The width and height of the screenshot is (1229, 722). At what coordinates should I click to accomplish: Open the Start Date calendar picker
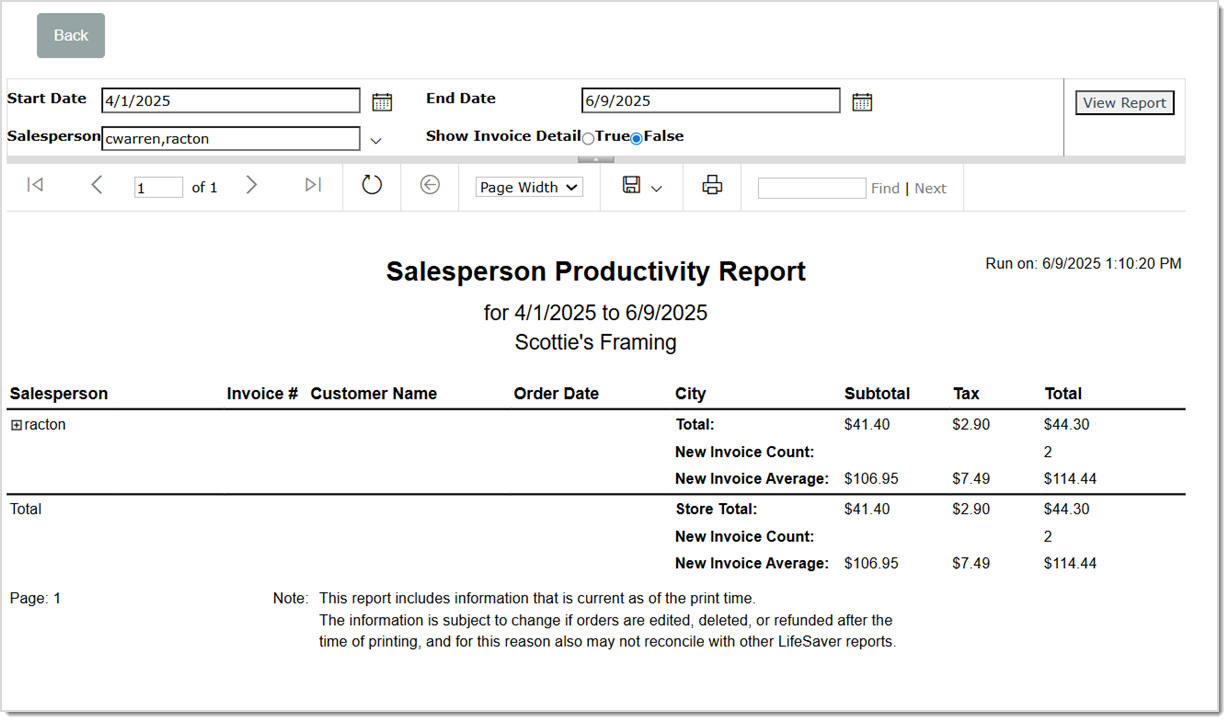381,100
